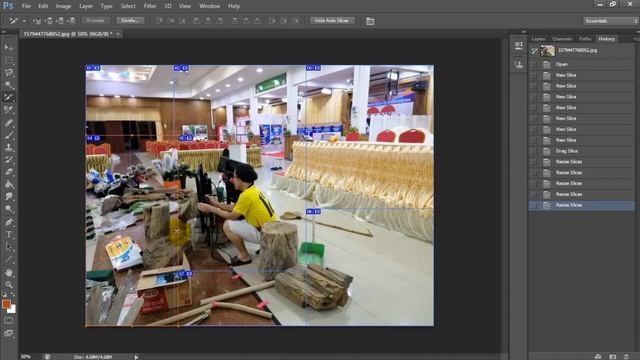
Task: Select the Pen tool
Action: pyautogui.click(x=9, y=222)
